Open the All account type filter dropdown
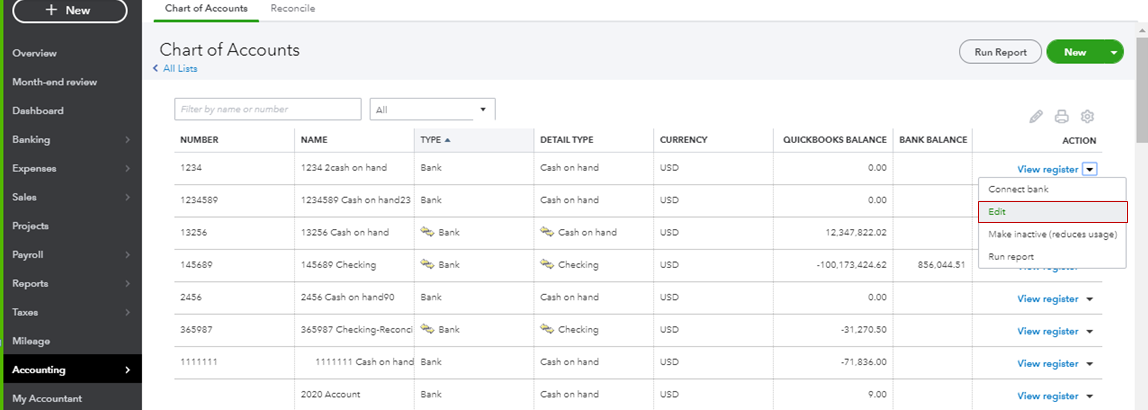Image resolution: width=1148 pixels, height=410 pixels. click(x=432, y=109)
